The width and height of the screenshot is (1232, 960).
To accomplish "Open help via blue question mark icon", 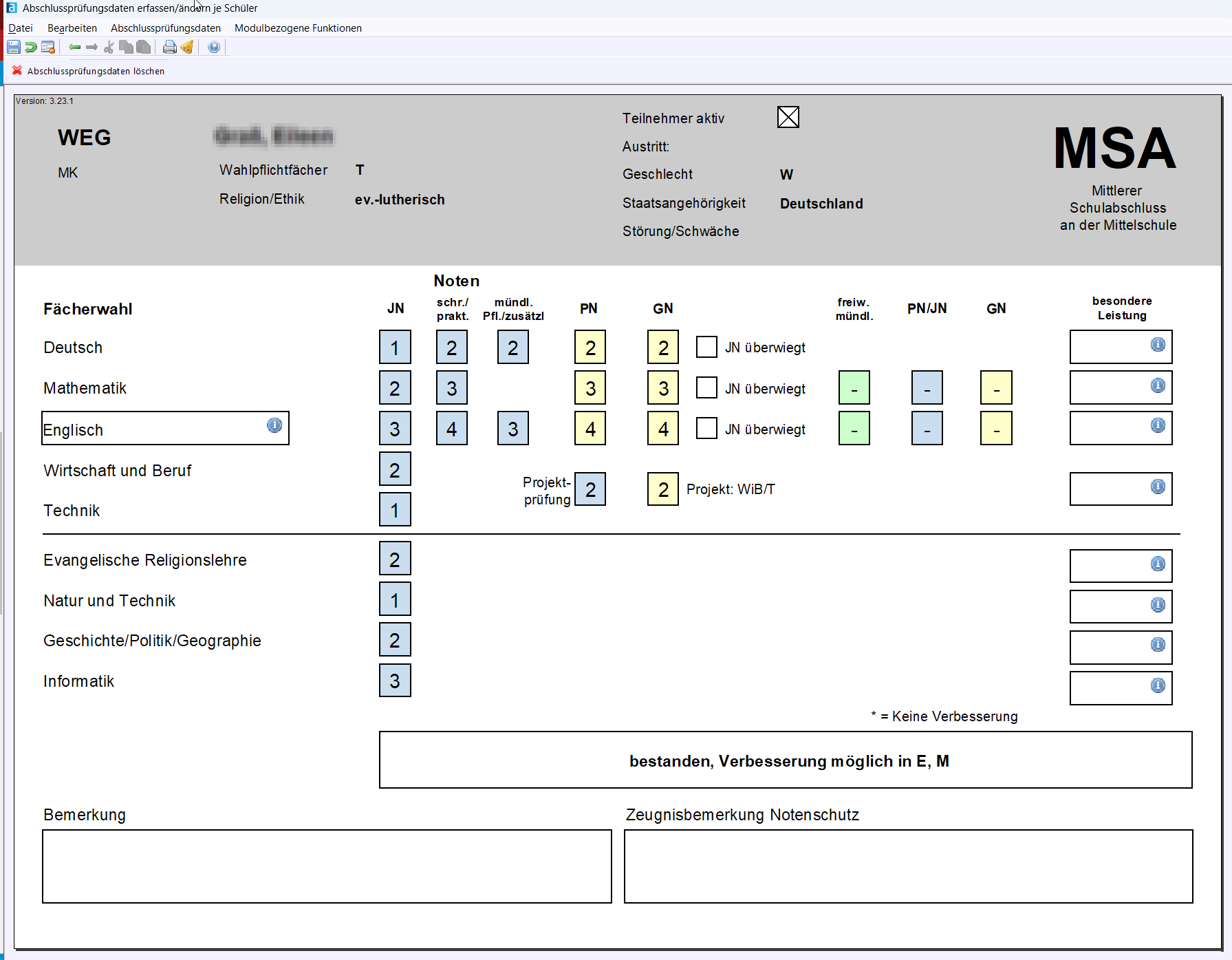I will (214, 47).
